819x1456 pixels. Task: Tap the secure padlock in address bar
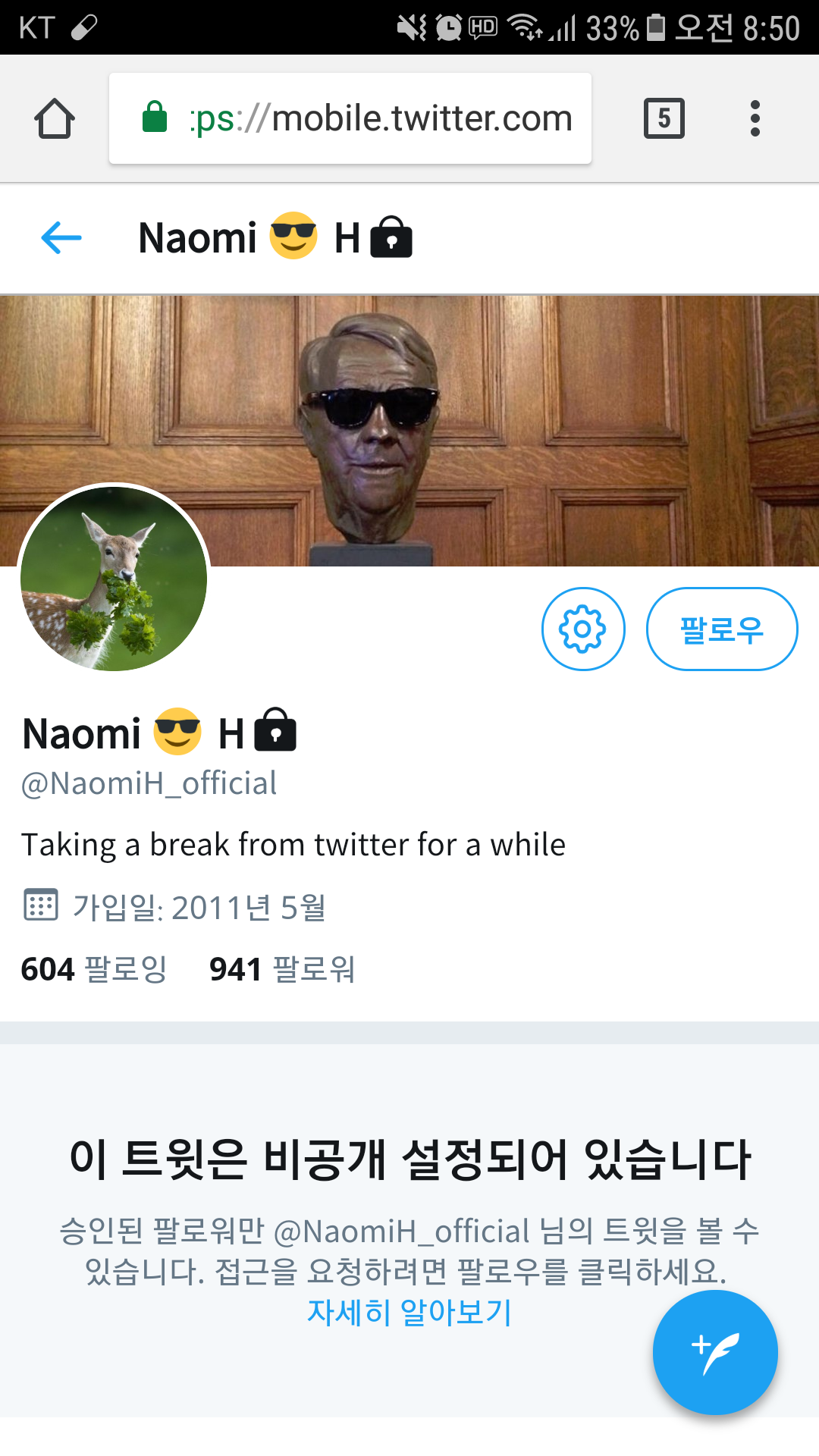pyautogui.click(x=155, y=117)
